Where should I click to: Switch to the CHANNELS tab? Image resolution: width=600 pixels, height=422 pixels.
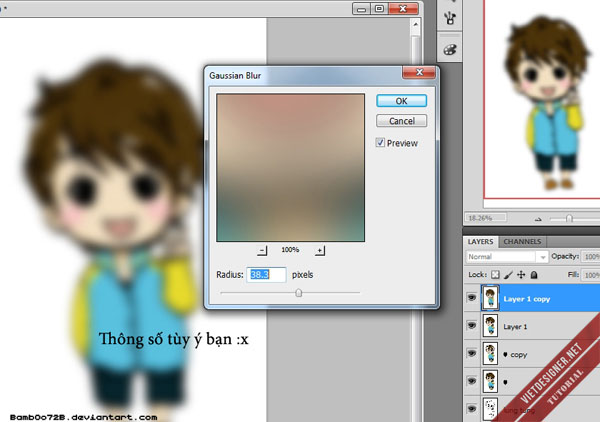tap(522, 242)
